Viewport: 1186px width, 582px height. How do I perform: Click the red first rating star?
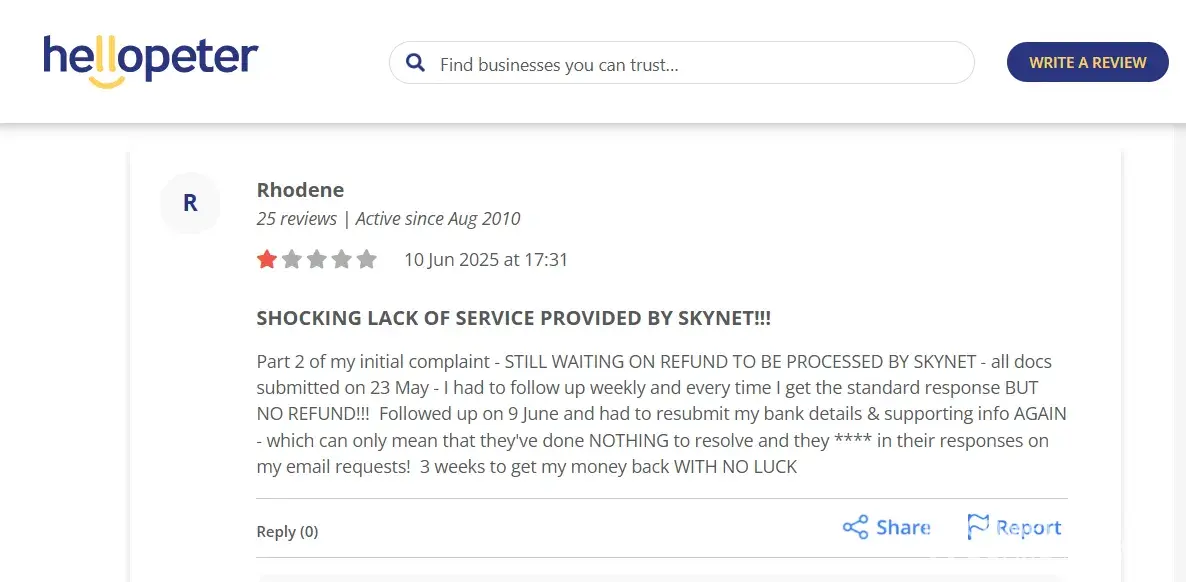[x=267, y=260]
